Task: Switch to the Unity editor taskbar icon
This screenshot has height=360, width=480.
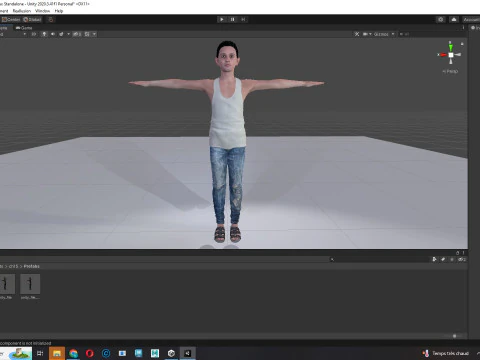Action: pyautogui.click(x=188, y=353)
